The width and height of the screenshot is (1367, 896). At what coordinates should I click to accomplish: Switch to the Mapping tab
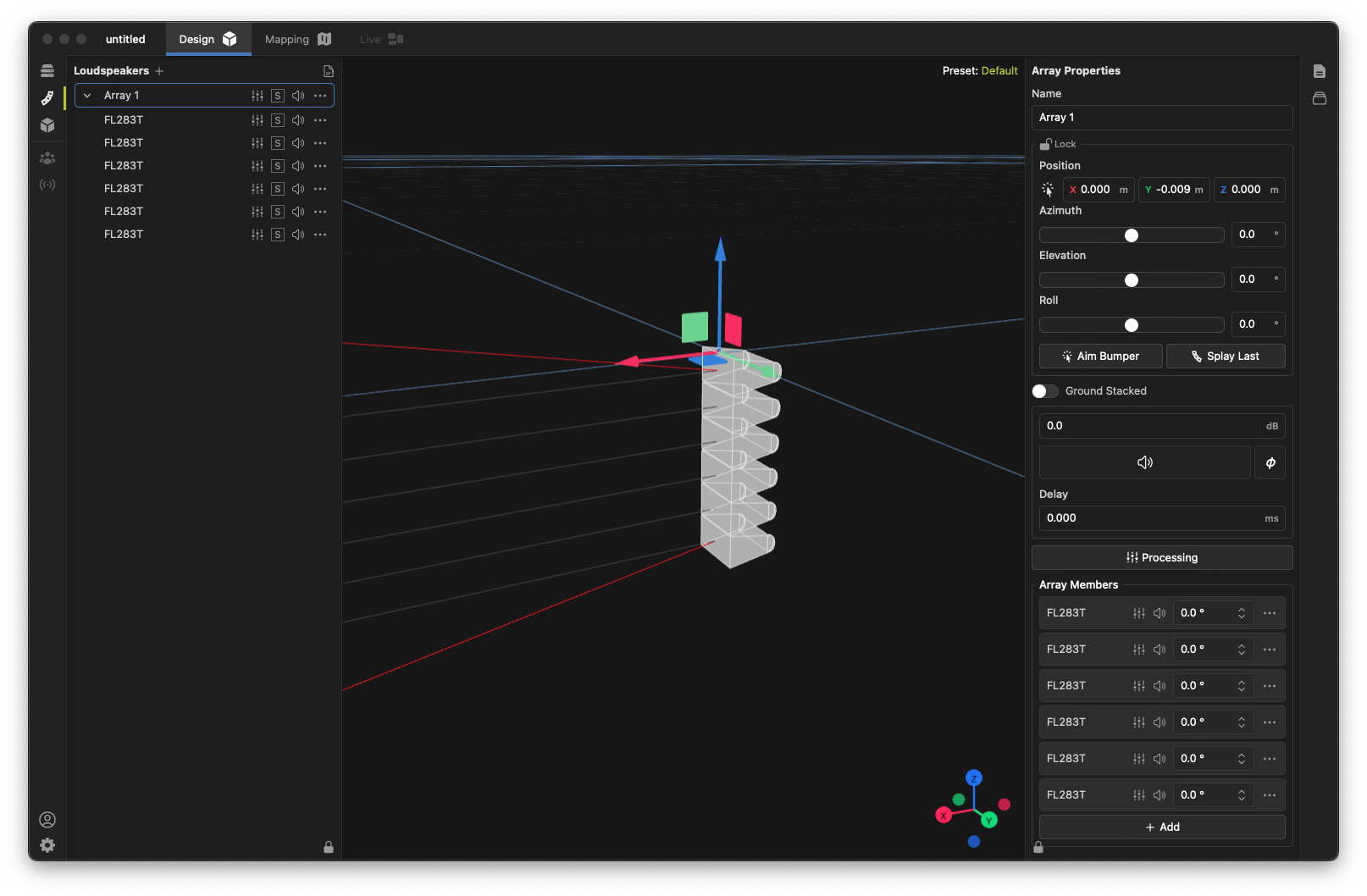click(x=297, y=40)
